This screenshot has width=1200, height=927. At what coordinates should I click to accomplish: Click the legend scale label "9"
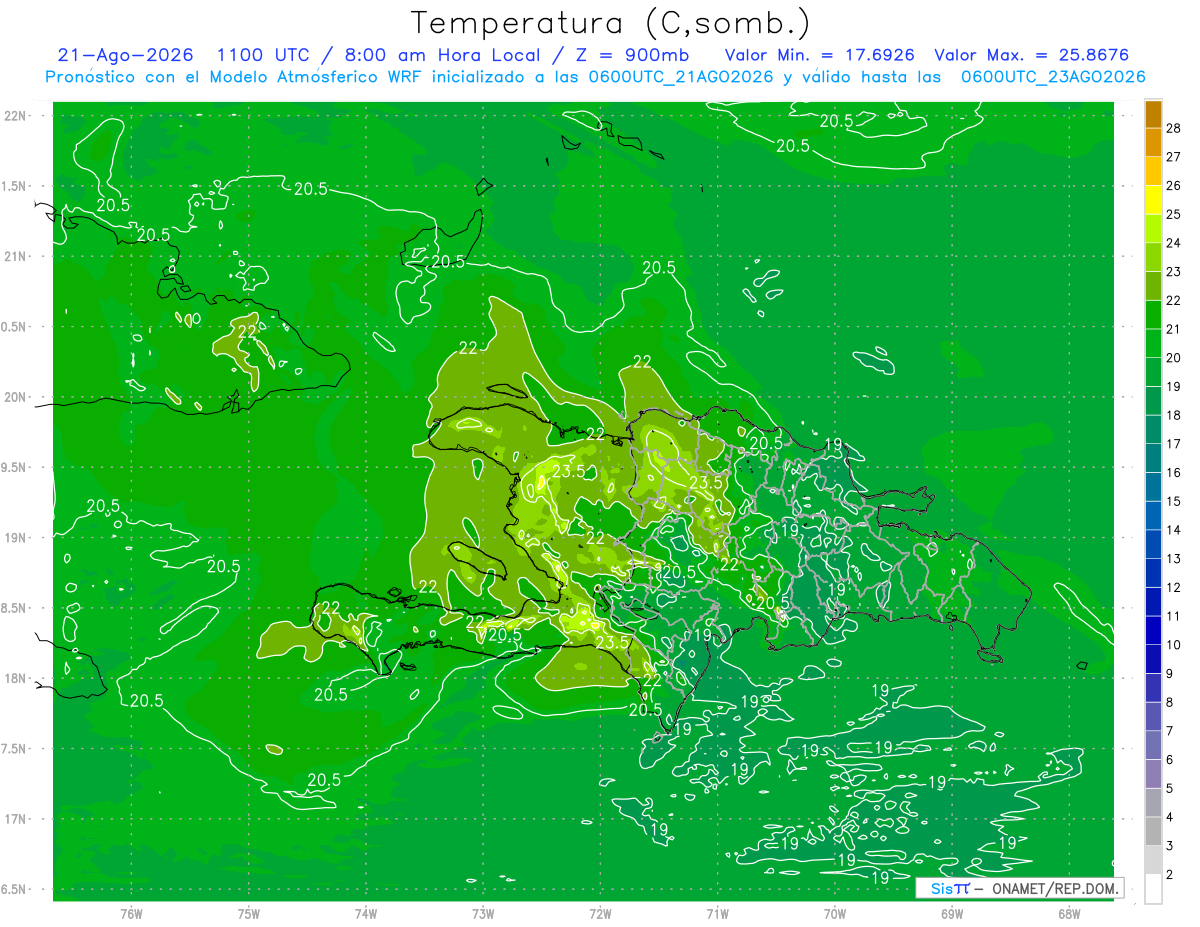[1171, 674]
